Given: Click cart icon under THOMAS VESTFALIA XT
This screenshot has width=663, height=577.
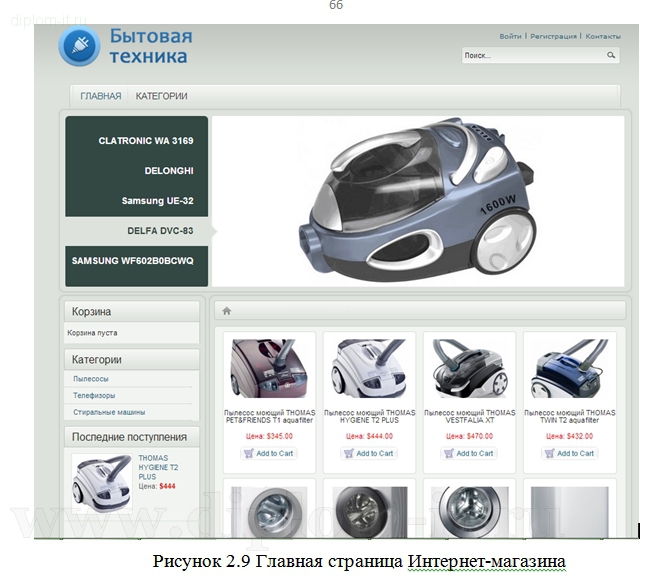Looking at the screenshot, I should tap(449, 453).
